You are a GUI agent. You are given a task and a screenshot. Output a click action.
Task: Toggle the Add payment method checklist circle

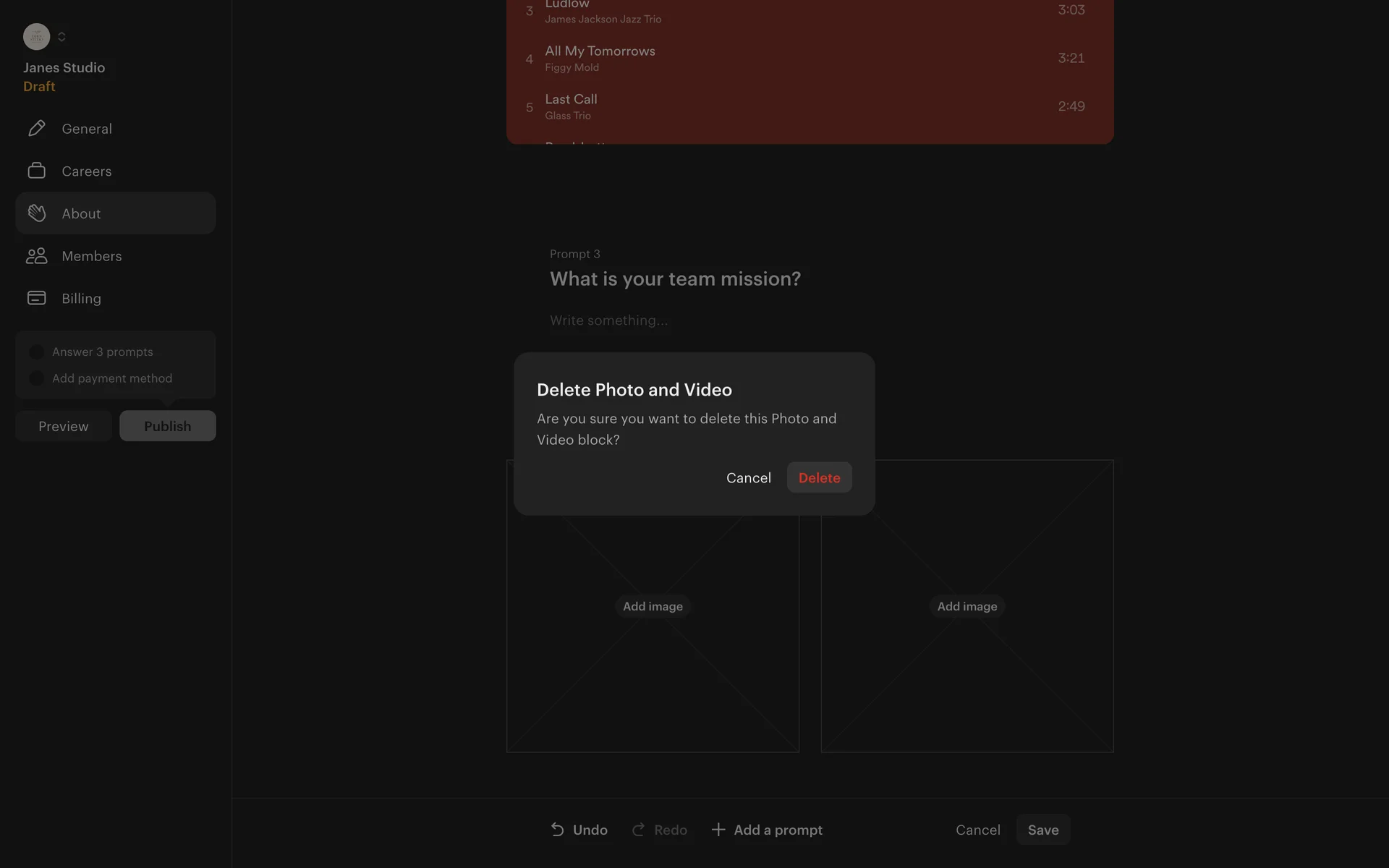[36, 378]
